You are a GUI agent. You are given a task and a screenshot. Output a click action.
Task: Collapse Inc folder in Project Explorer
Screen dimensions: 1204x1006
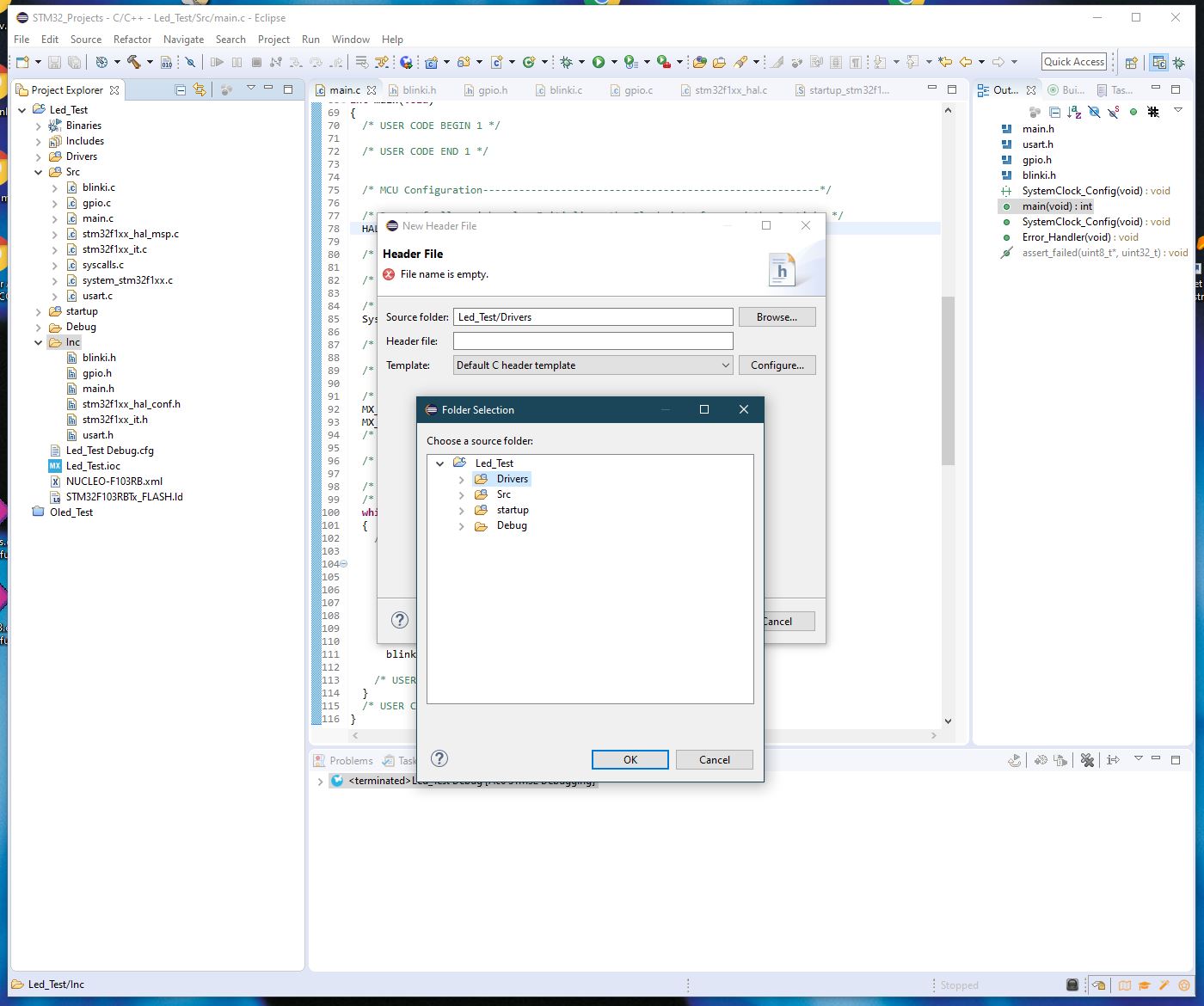[38, 342]
